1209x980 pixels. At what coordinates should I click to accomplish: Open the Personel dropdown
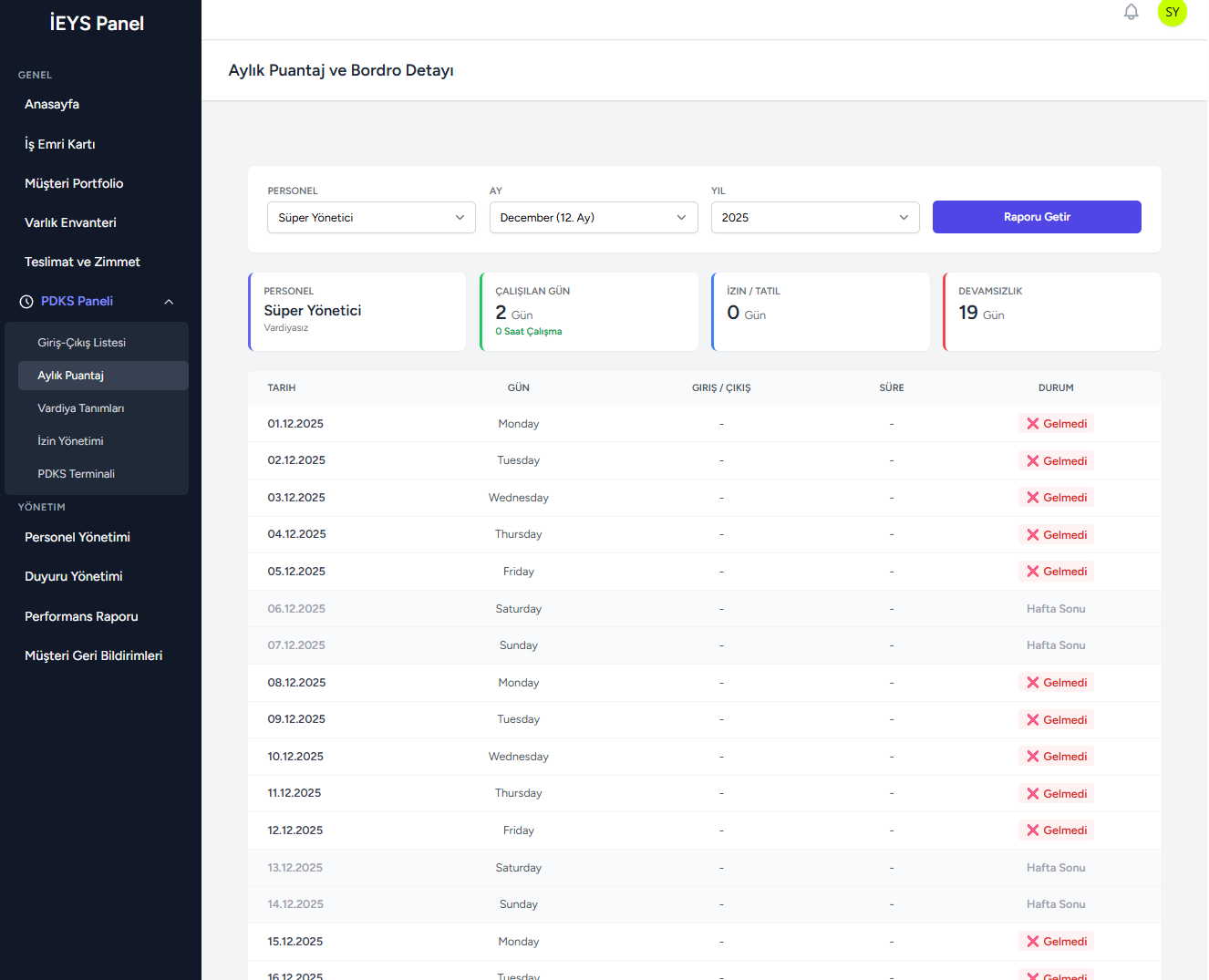point(371,218)
